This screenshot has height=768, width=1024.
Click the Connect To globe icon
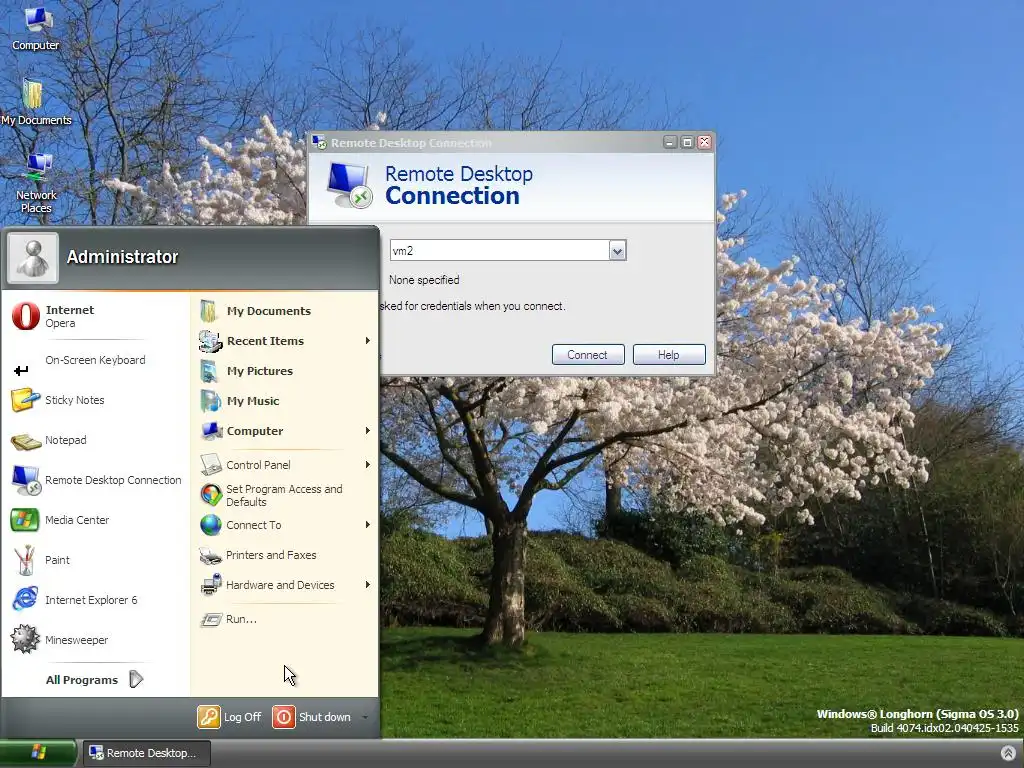click(x=211, y=525)
